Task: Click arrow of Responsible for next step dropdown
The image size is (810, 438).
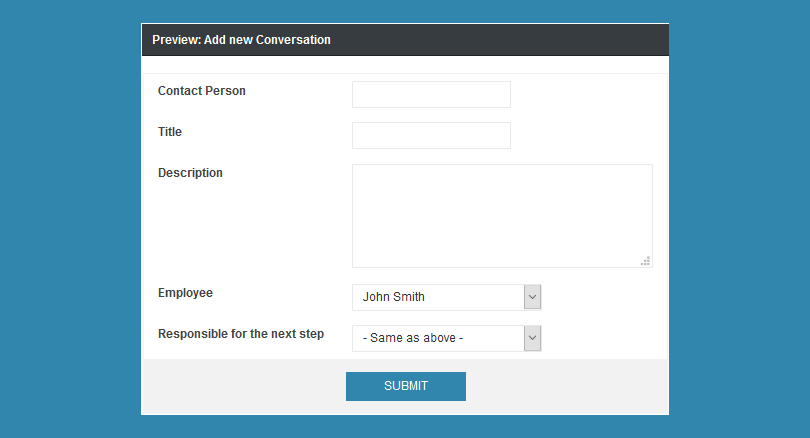Action: pos(533,338)
